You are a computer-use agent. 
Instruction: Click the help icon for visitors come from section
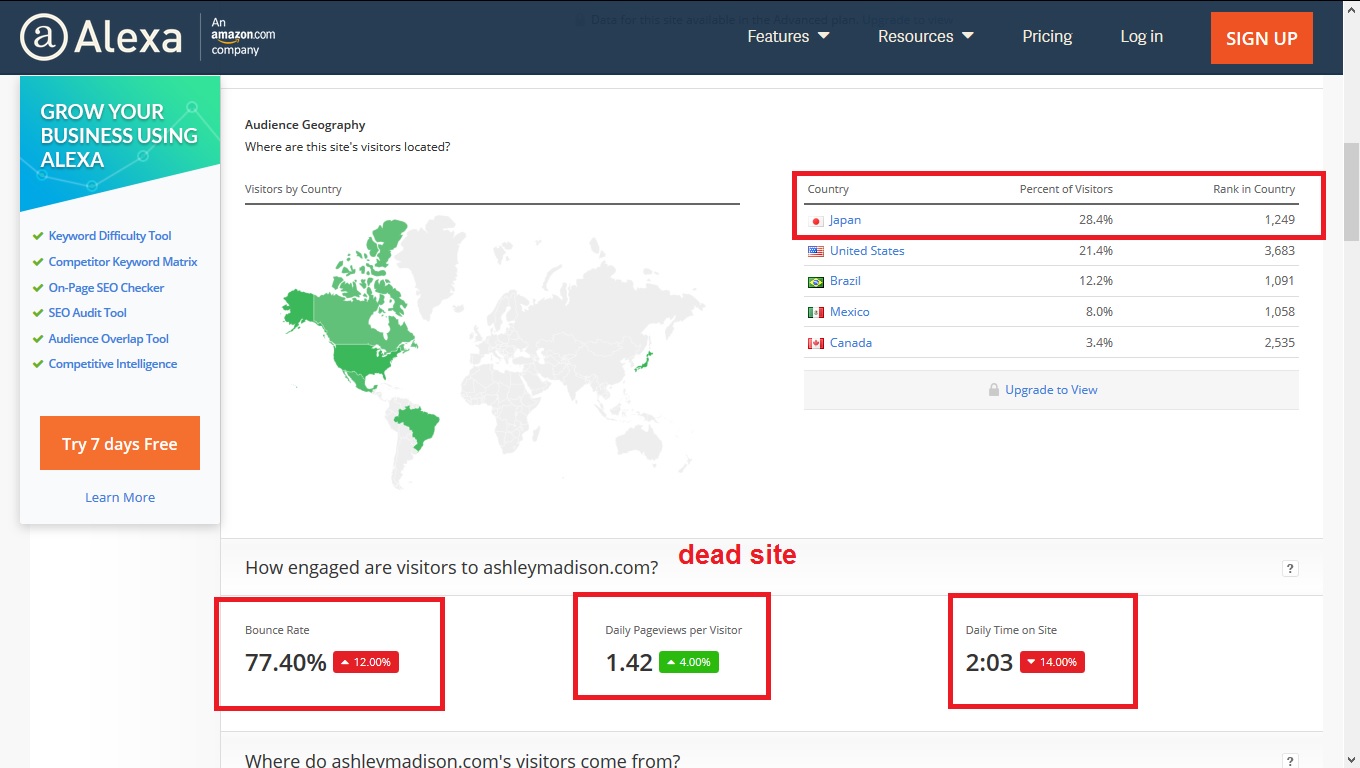(x=1290, y=762)
